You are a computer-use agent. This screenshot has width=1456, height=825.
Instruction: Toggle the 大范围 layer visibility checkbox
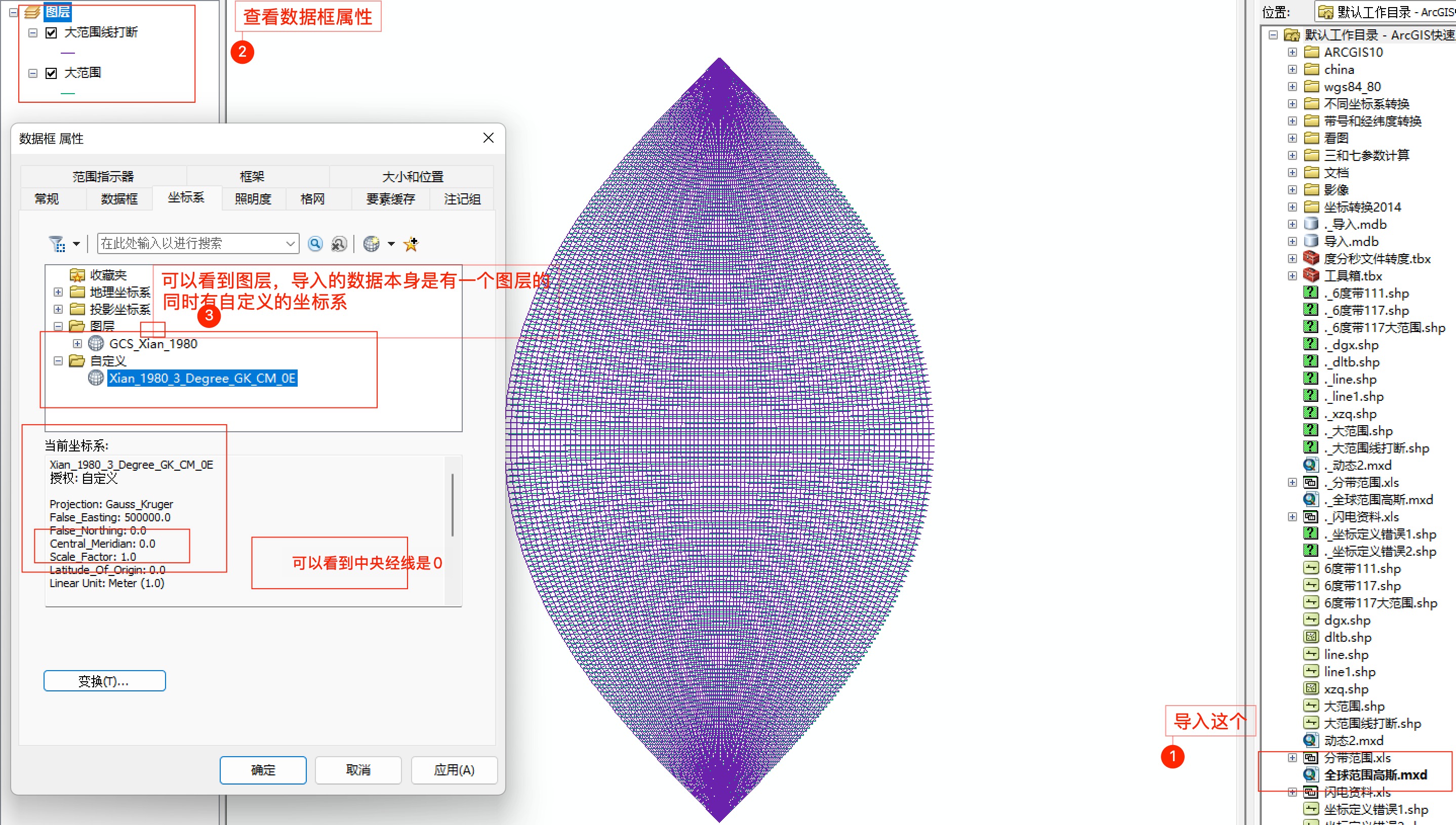pyautogui.click(x=51, y=73)
